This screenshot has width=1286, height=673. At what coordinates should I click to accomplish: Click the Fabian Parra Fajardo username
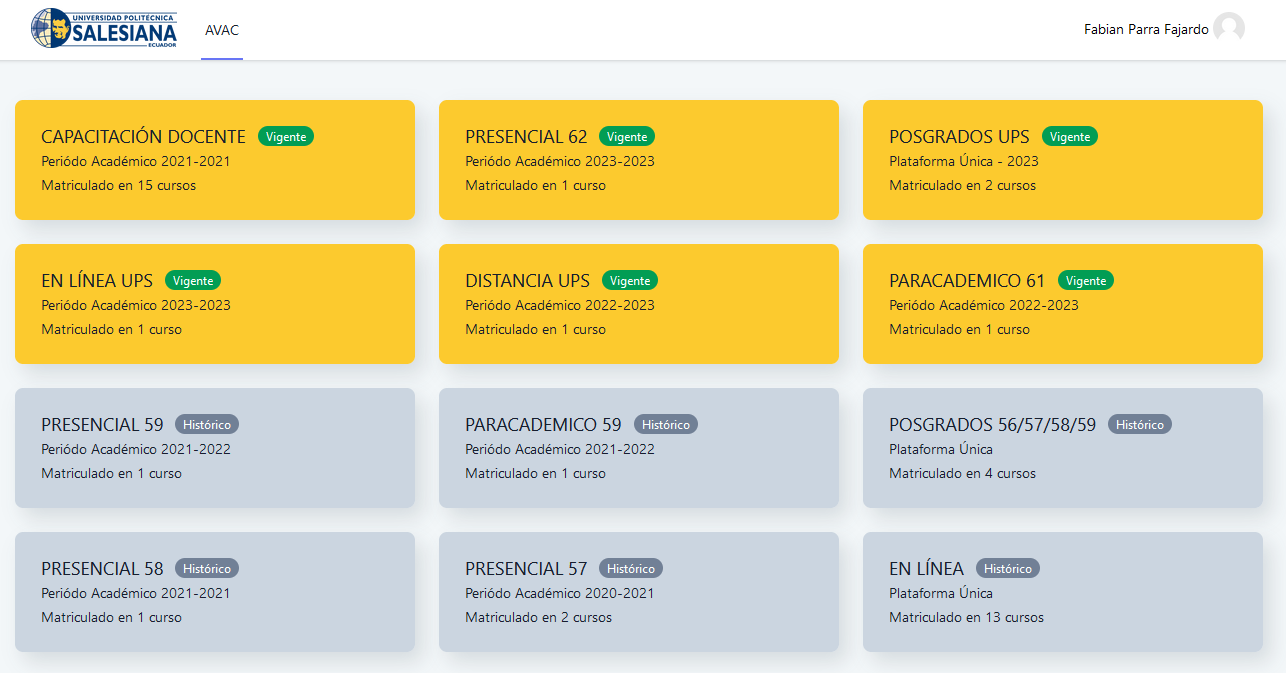point(1146,30)
